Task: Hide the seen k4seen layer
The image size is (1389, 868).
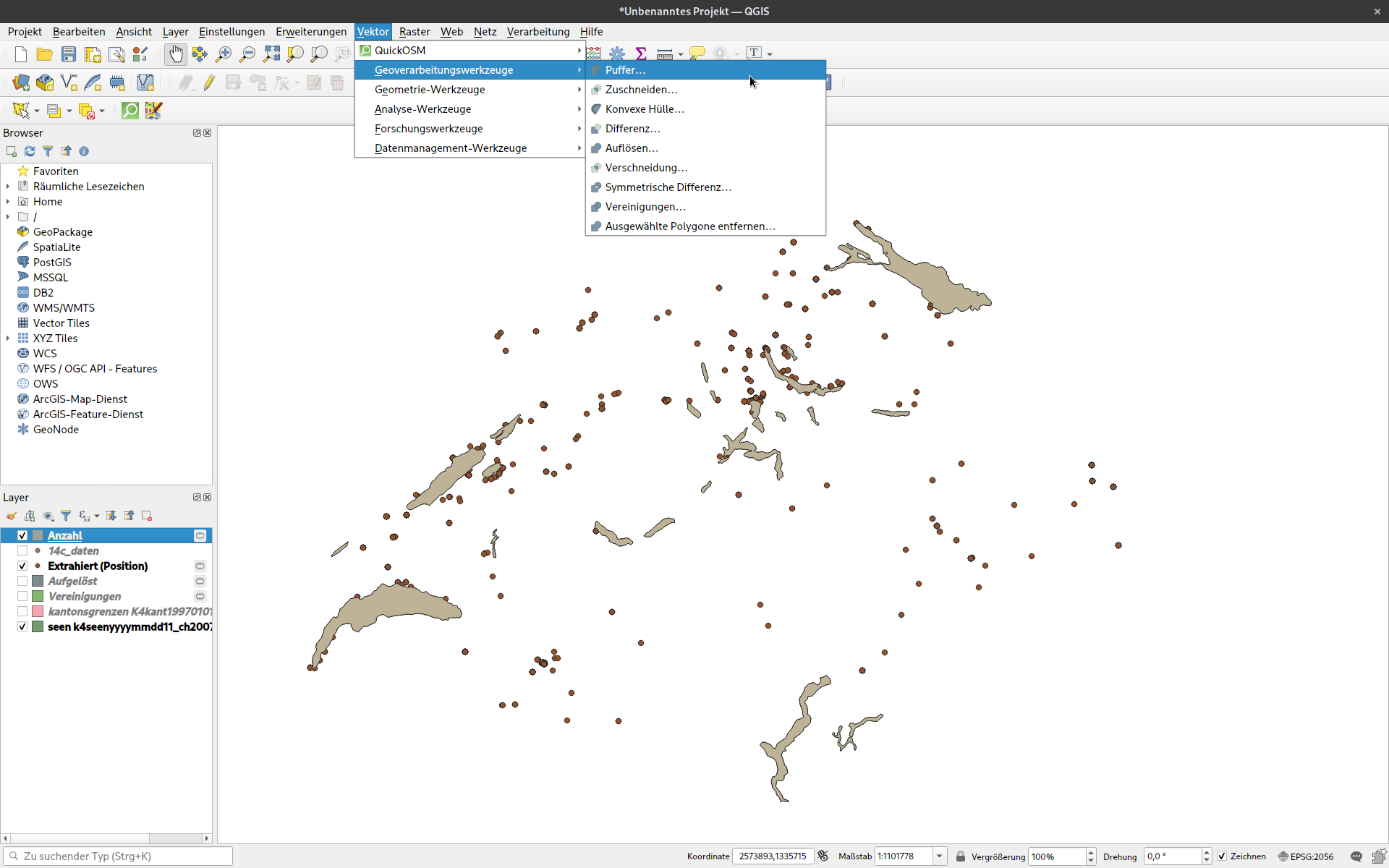Action: [x=22, y=627]
